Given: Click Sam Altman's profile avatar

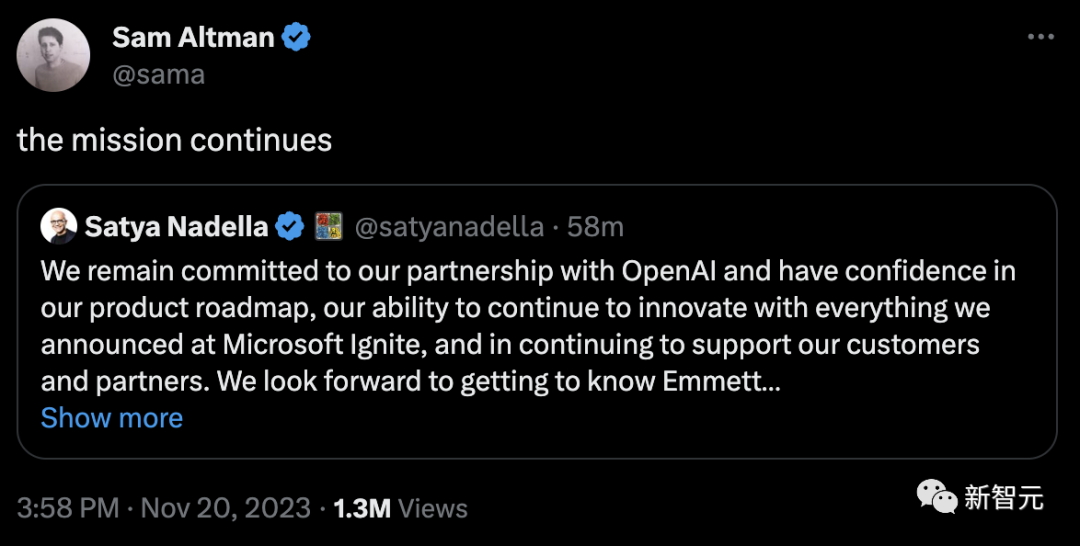Looking at the screenshot, I should 56,57.
